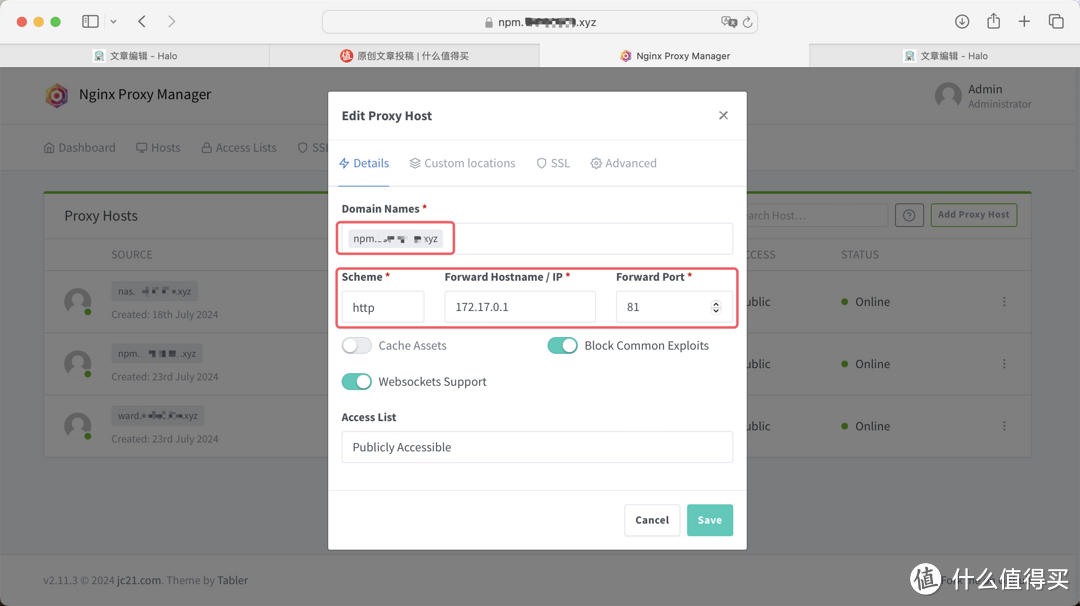This screenshot has width=1080, height=606.
Task: Open the kebab menu on the nas host row
Action: [x=1004, y=301]
